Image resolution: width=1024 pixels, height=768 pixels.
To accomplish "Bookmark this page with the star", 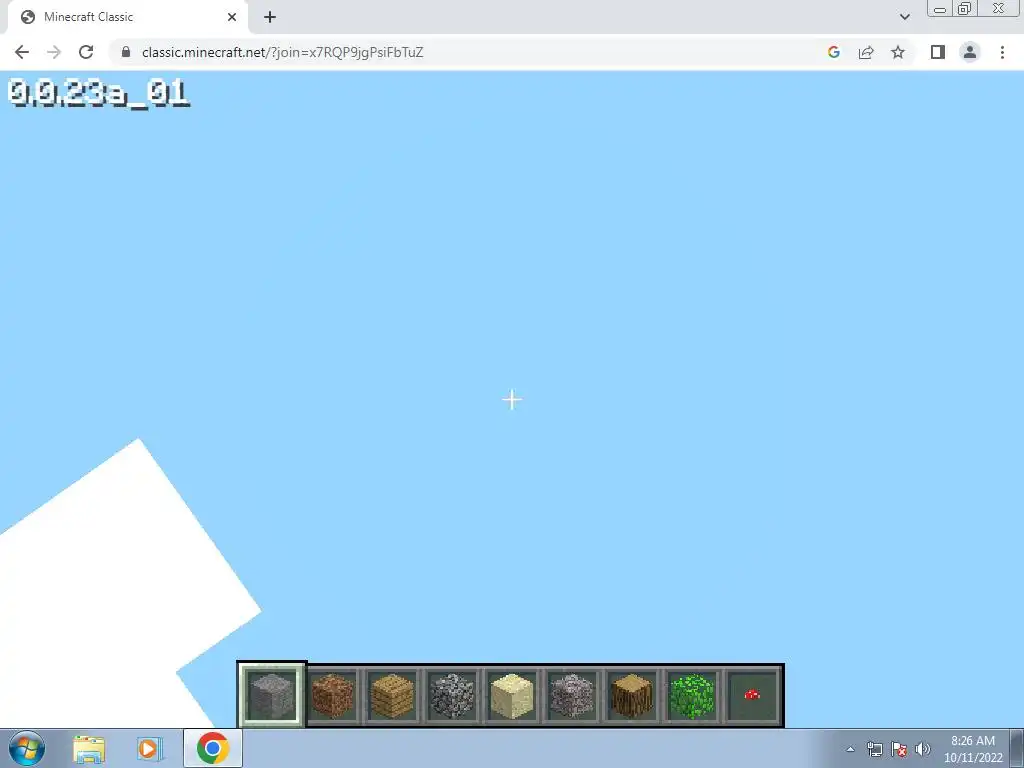I will pyautogui.click(x=898, y=52).
